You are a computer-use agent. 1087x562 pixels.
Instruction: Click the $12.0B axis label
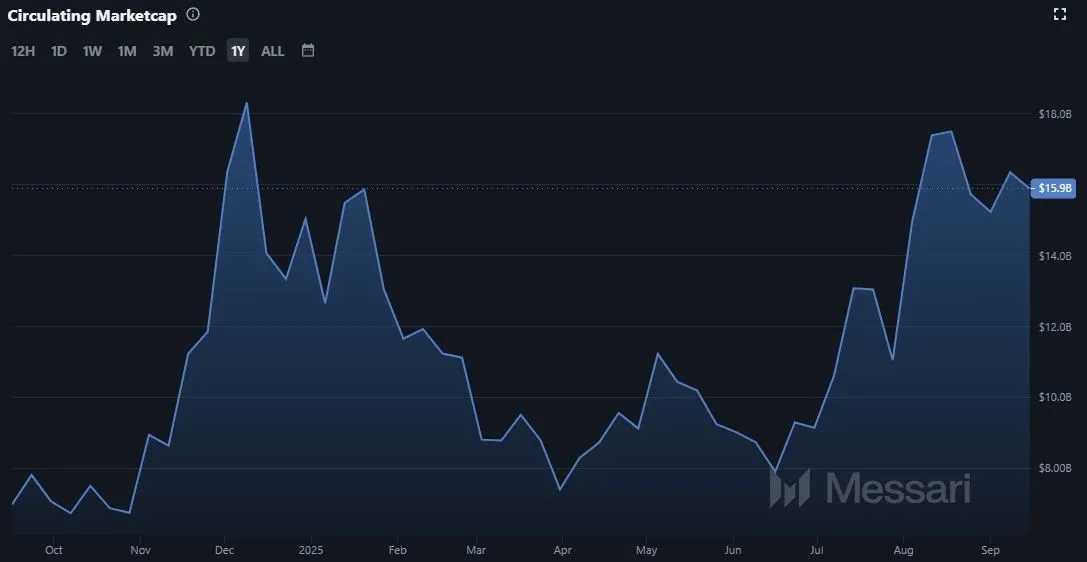tap(1055, 327)
